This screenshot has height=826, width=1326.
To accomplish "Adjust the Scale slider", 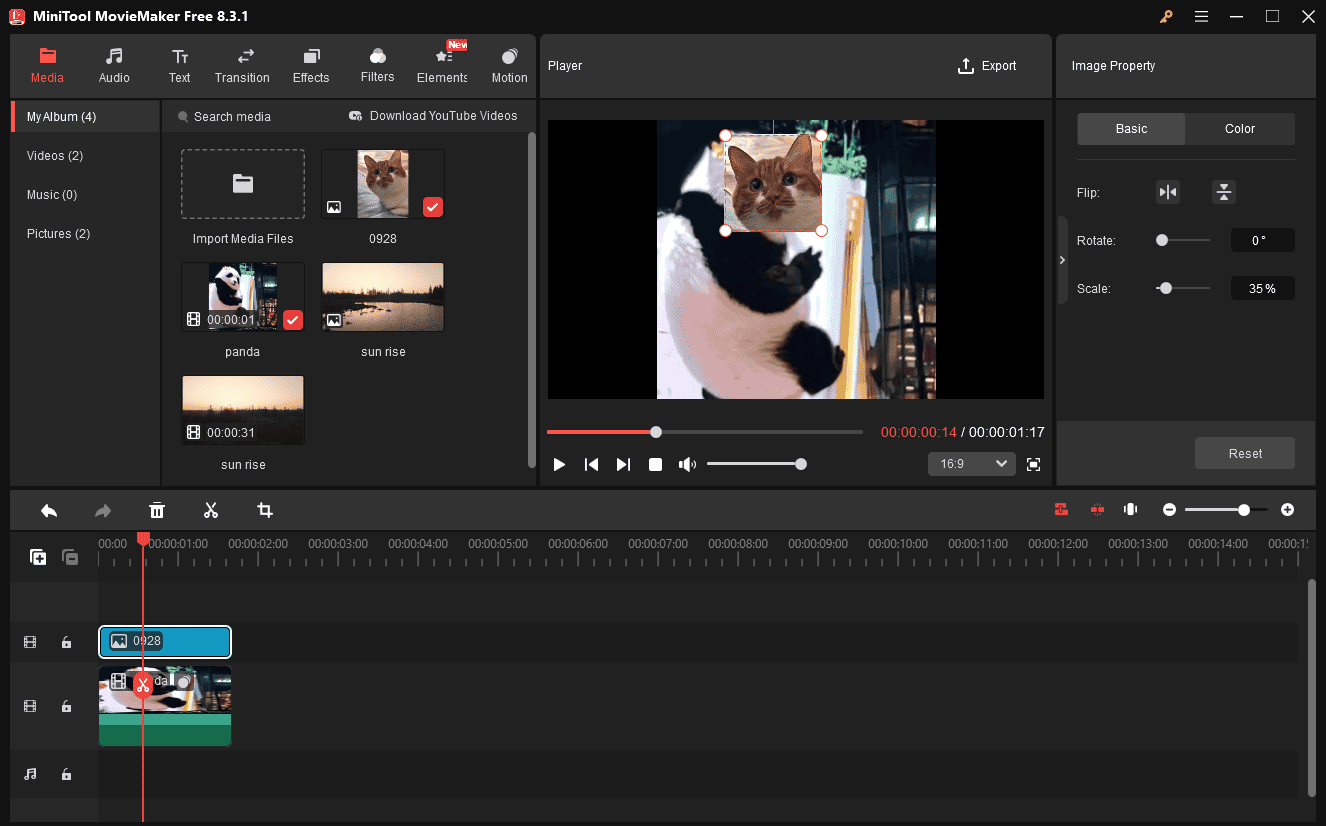I will pyautogui.click(x=1166, y=288).
